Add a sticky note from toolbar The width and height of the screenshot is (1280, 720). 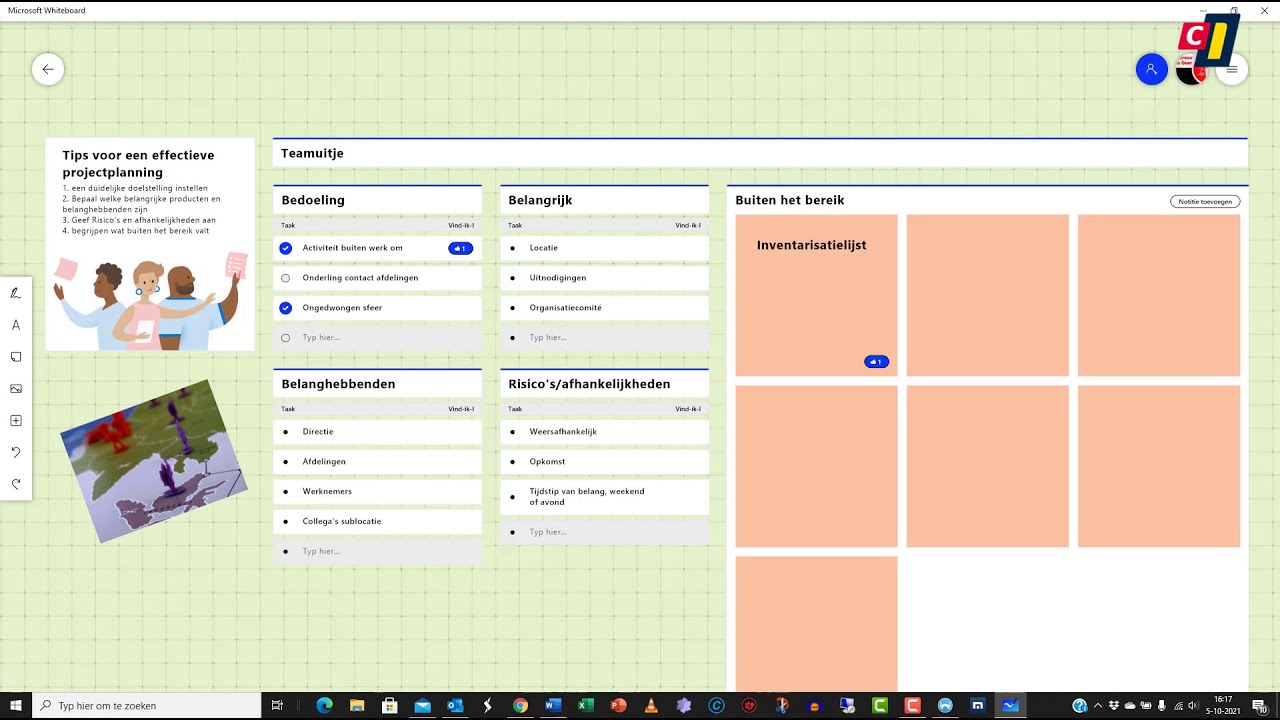pyautogui.click(x=16, y=357)
